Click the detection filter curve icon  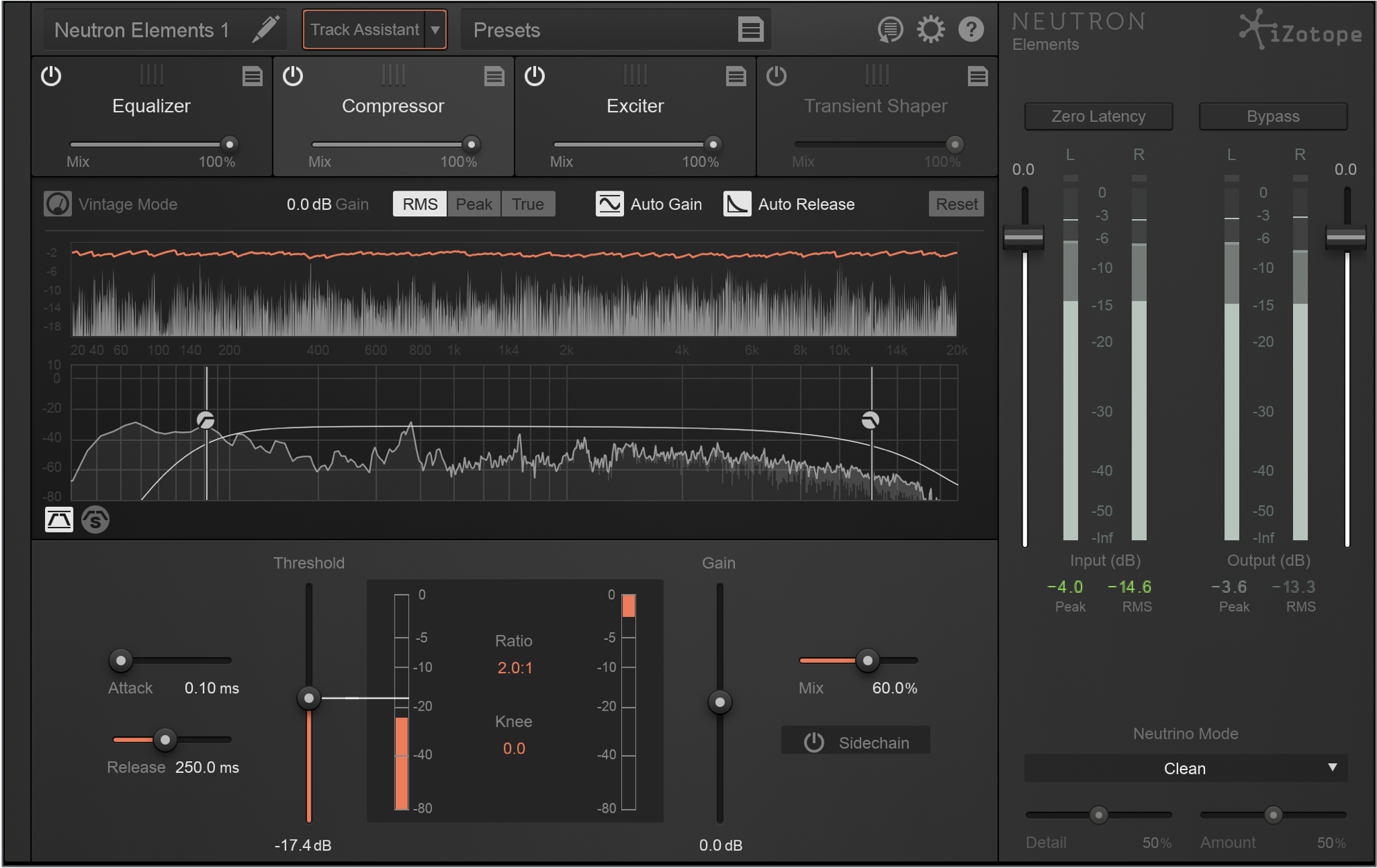click(59, 520)
